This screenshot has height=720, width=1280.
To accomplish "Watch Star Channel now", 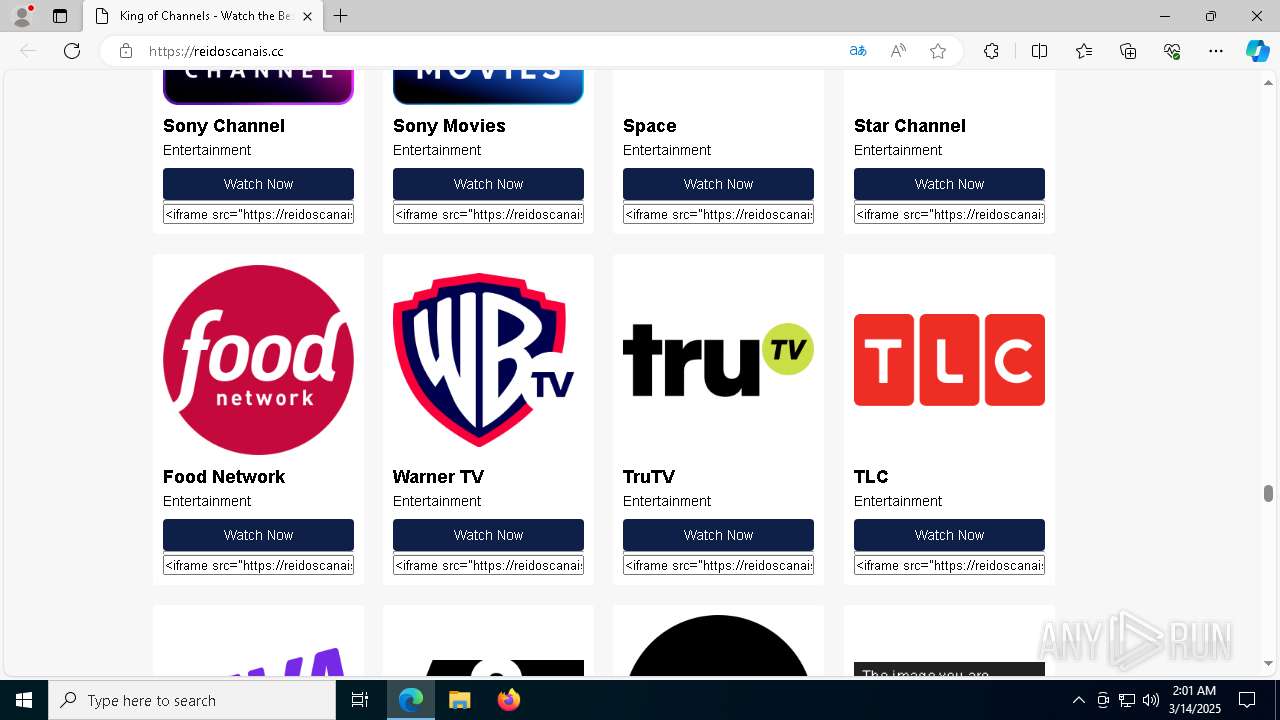I will tap(949, 184).
